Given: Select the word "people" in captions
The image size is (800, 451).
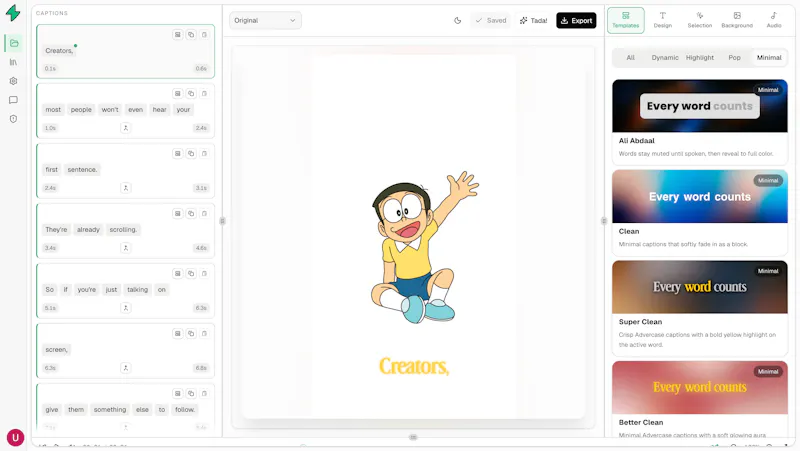Looking at the screenshot, I should click(x=81, y=110).
